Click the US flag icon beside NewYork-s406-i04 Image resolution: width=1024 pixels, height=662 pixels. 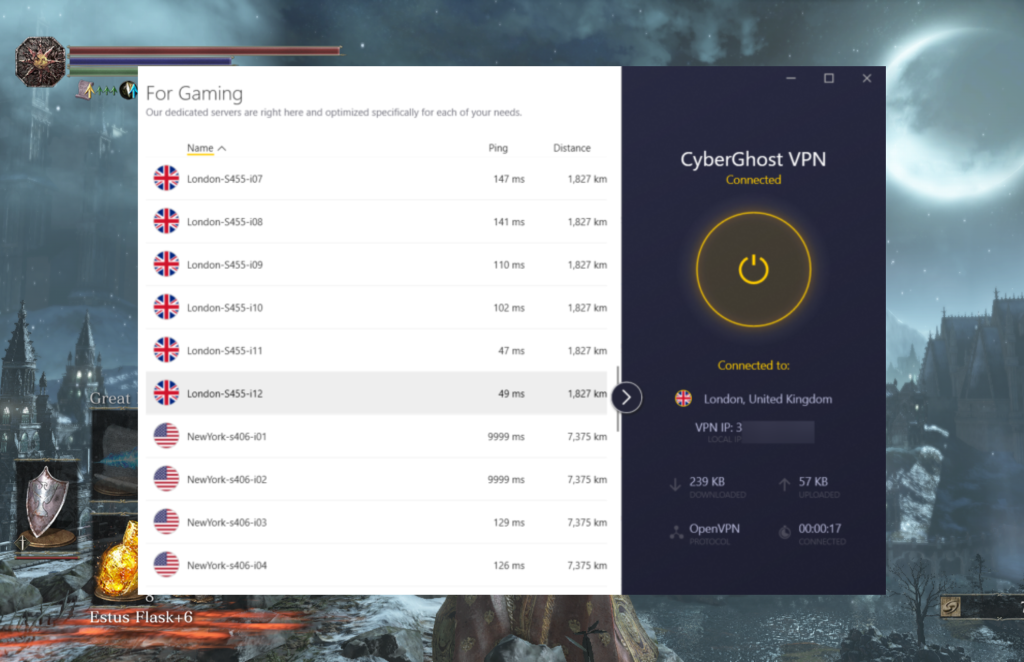[x=166, y=564]
